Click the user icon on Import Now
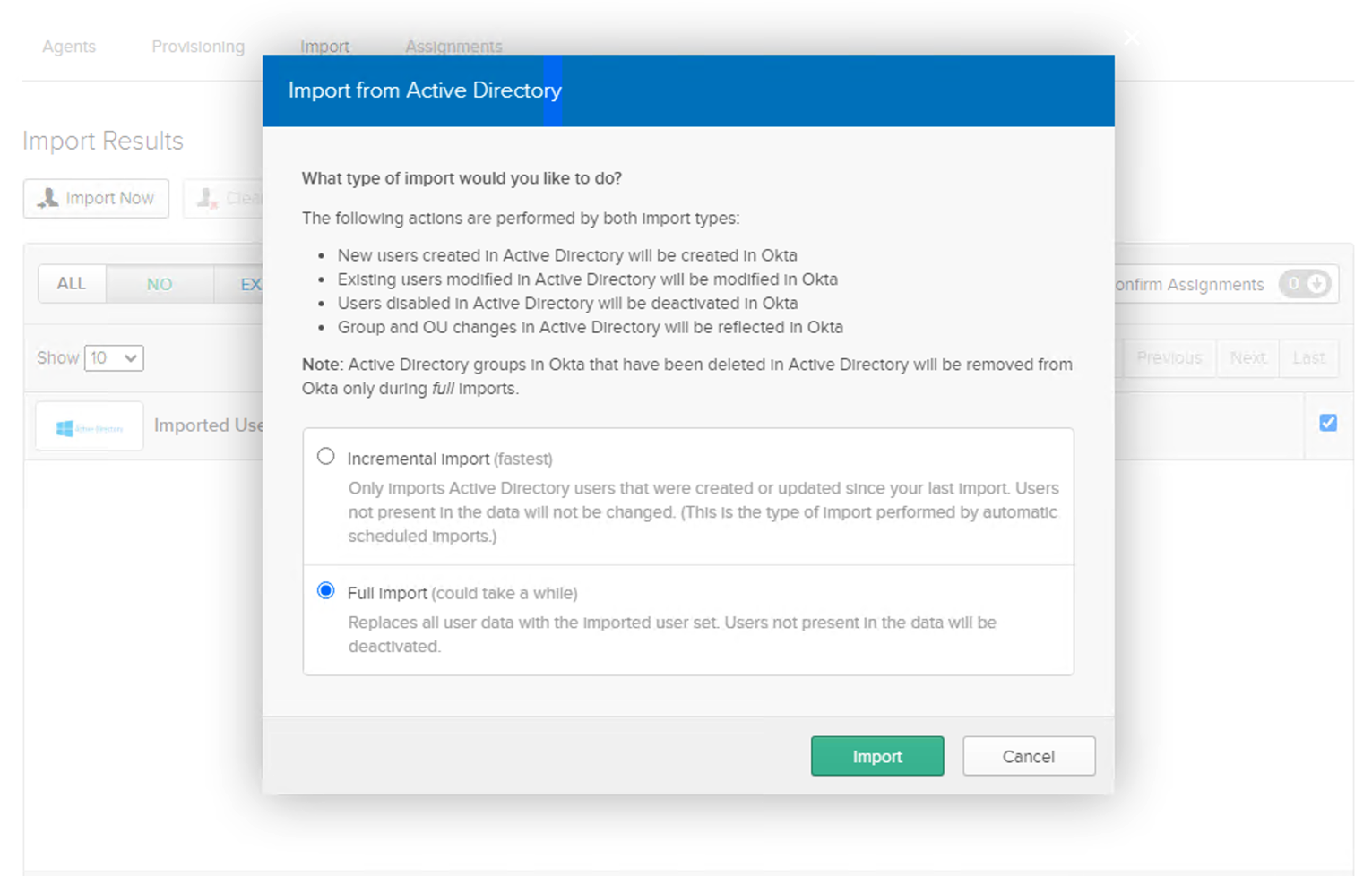Image resolution: width=1372 pixels, height=876 pixels. (47, 198)
